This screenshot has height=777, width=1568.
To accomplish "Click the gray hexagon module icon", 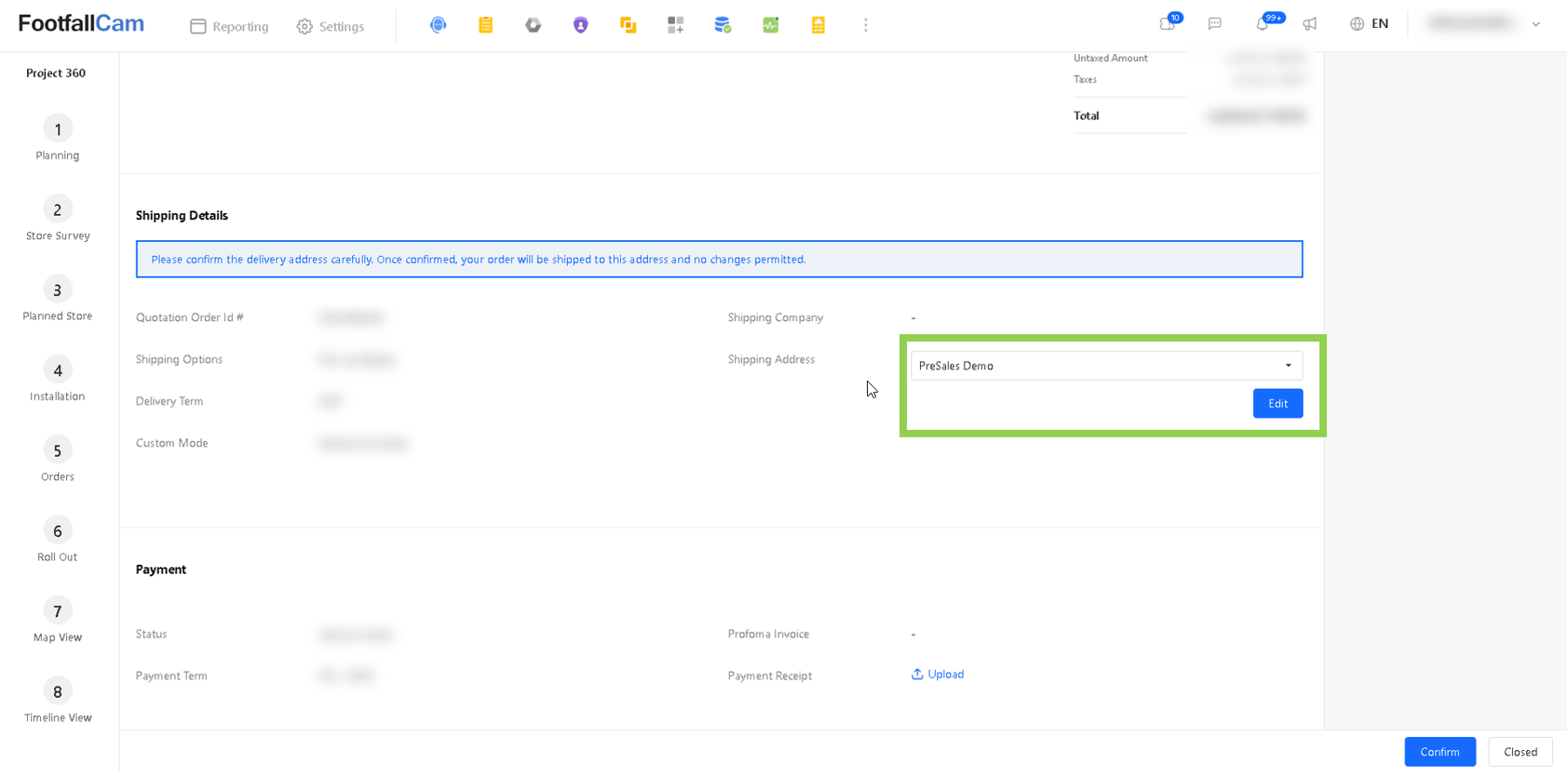I will click(x=533, y=25).
